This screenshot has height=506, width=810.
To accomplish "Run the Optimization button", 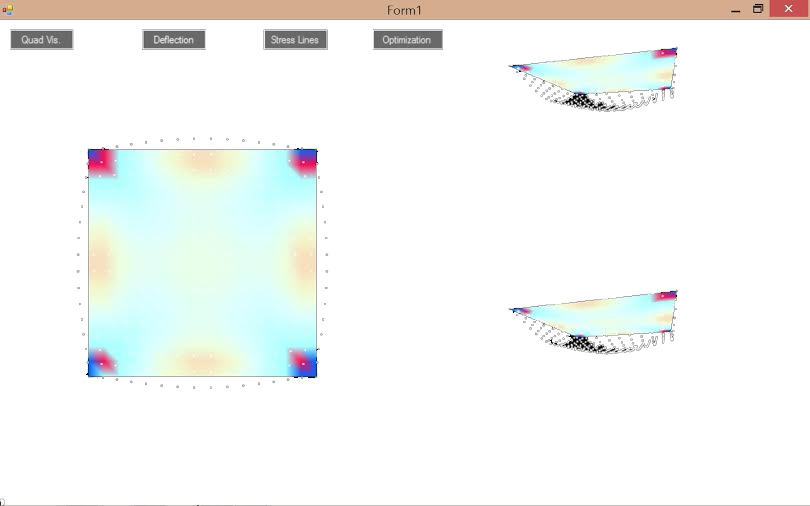I will 407,40.
